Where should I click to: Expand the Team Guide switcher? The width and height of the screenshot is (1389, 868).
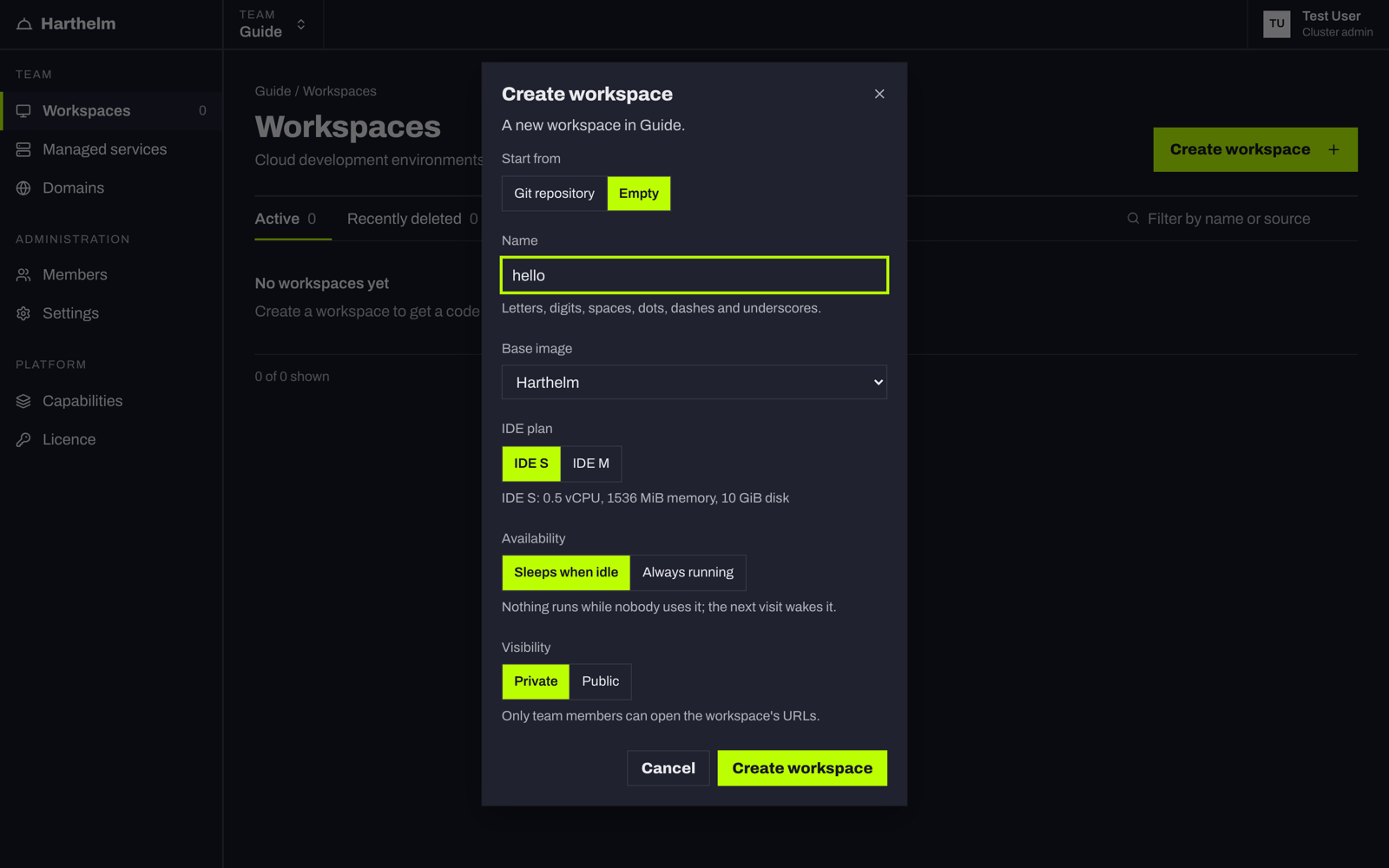273,24
